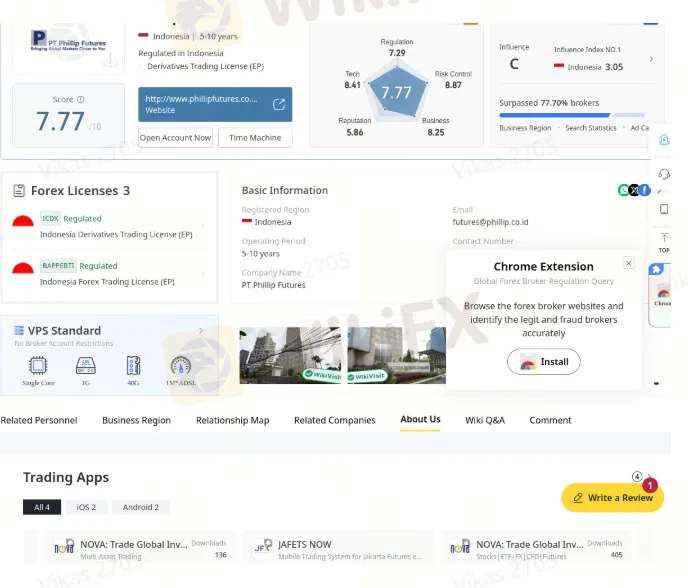Select the 40G storage icon

[x=133, y=365]
